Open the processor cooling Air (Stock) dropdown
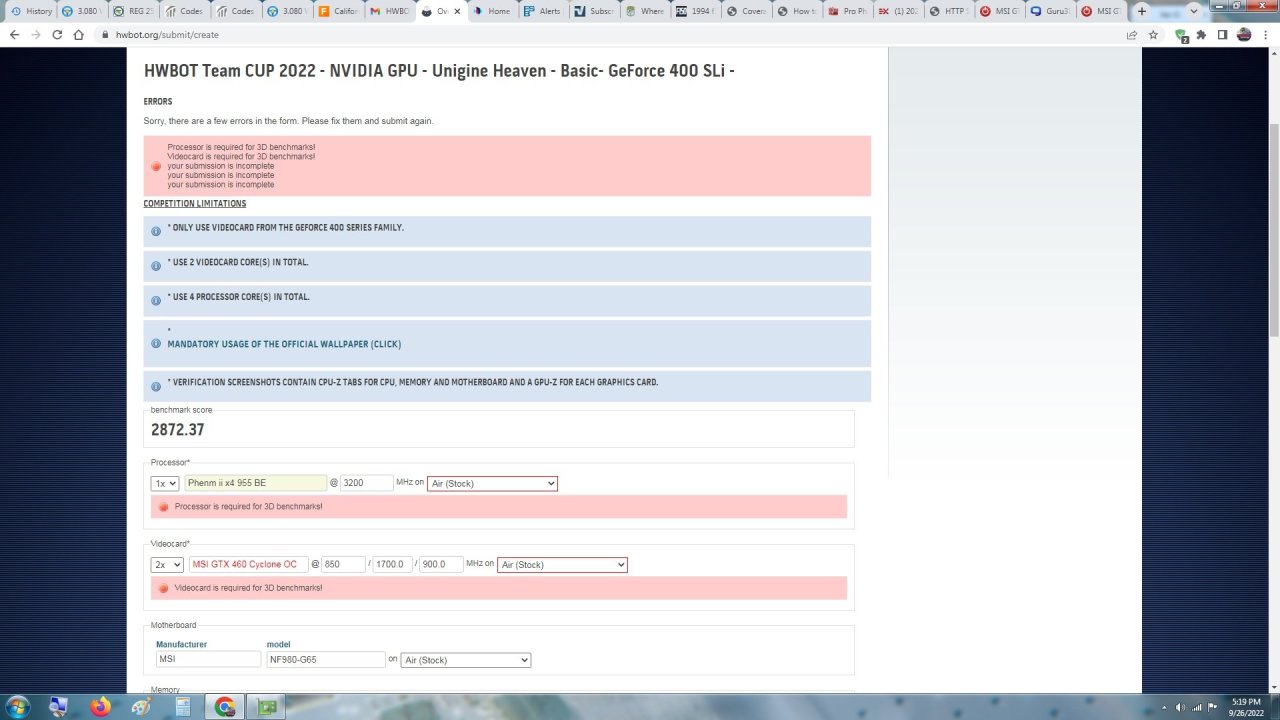 point(491,483)
